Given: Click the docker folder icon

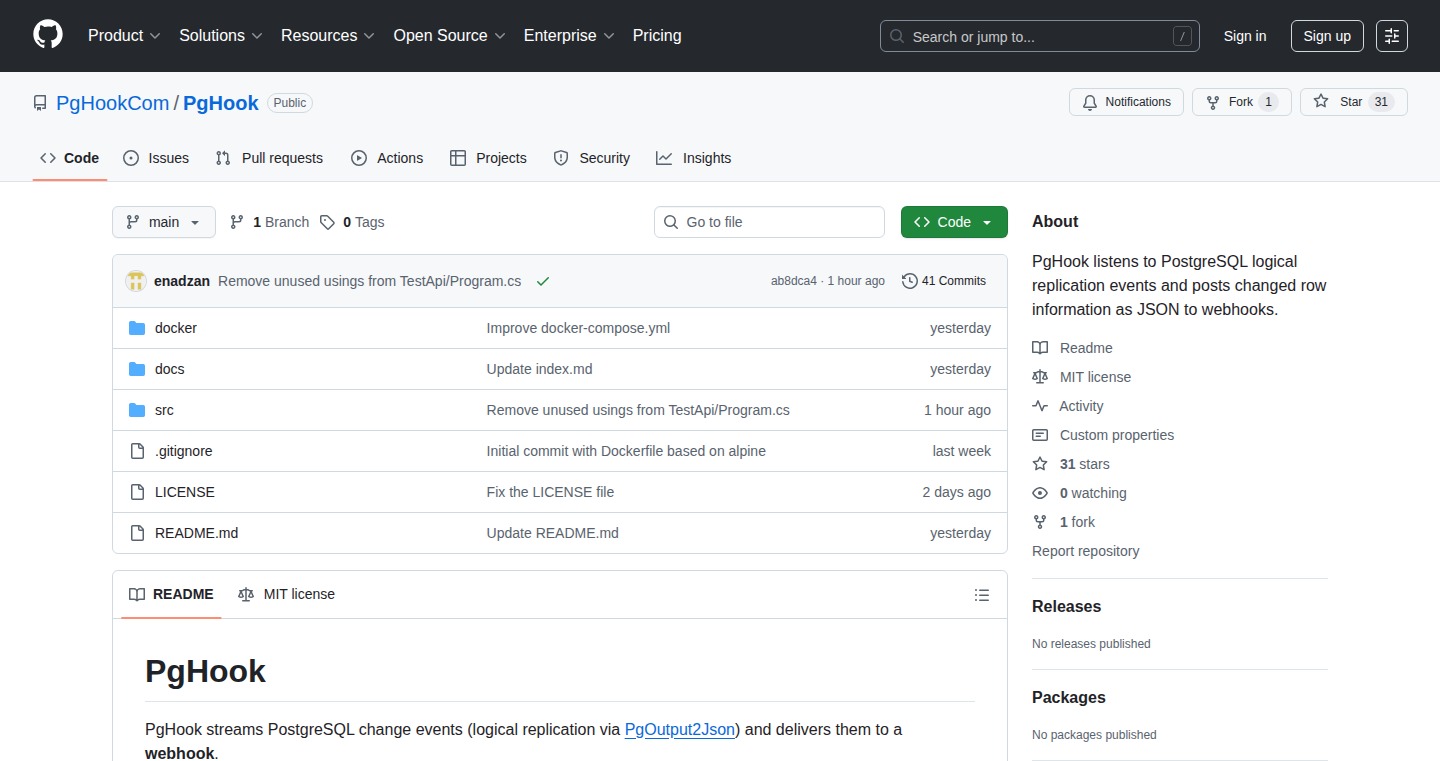Looking at the screenshot, I should click(137, 328).
